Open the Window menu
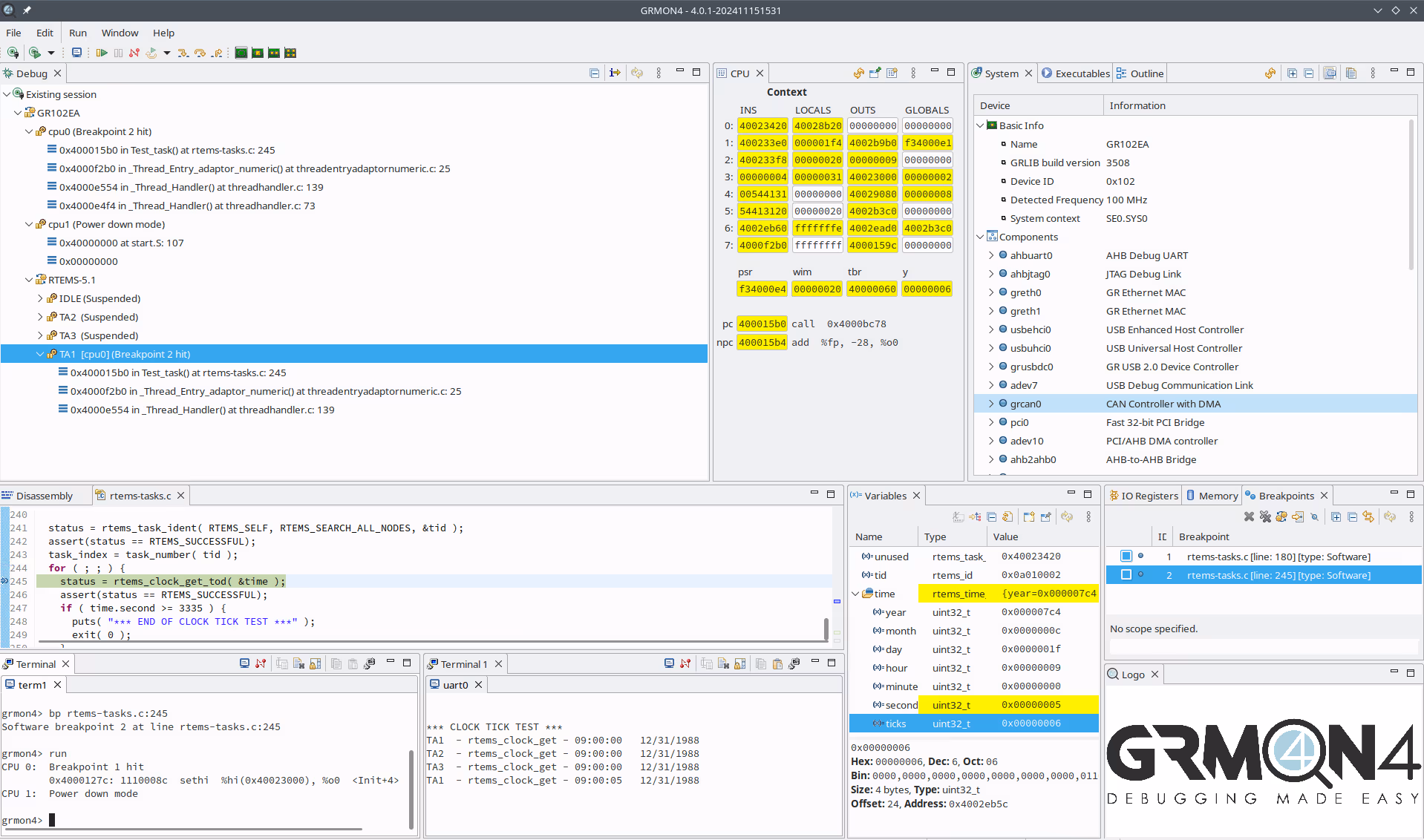1424x840 pixels. [120, 33]
